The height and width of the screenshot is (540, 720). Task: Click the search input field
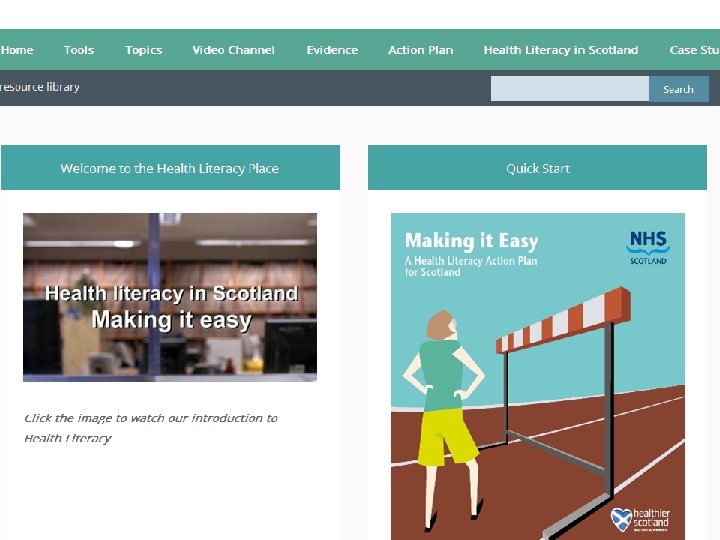569,89
